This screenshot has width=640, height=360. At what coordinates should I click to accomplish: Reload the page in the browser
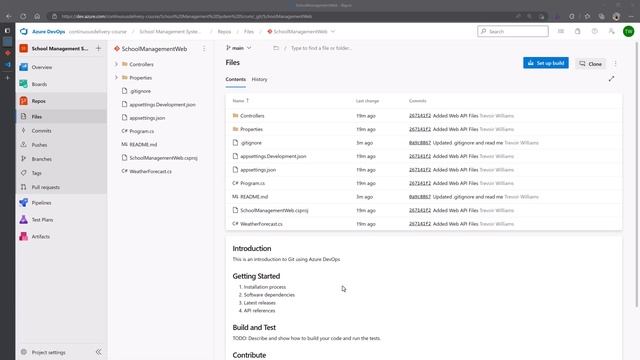23,16
